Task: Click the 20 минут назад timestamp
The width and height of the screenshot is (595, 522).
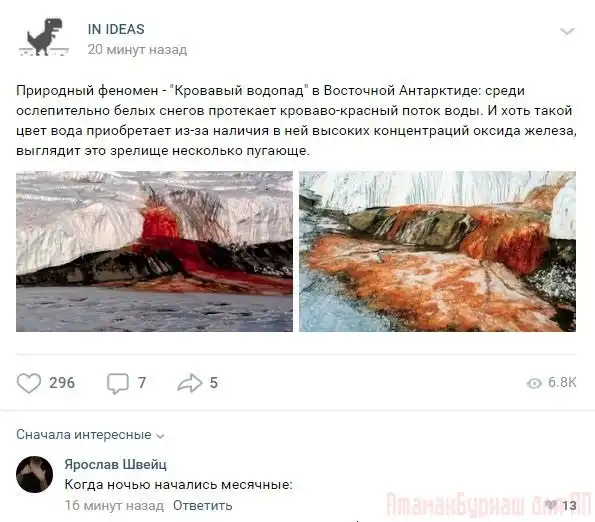Action: tap(137, 50)
